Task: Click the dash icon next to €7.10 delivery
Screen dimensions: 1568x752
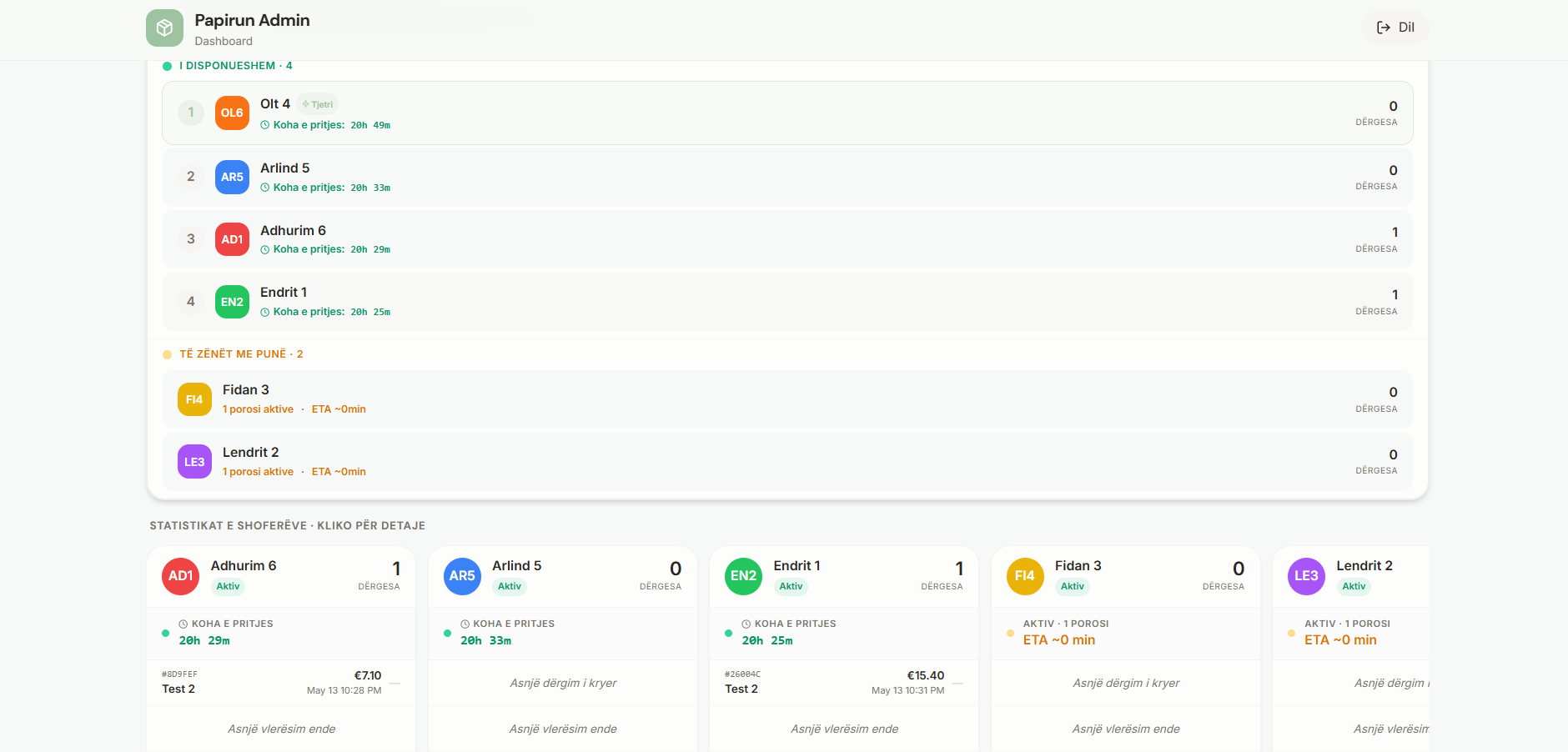Action: coord(395,684)
